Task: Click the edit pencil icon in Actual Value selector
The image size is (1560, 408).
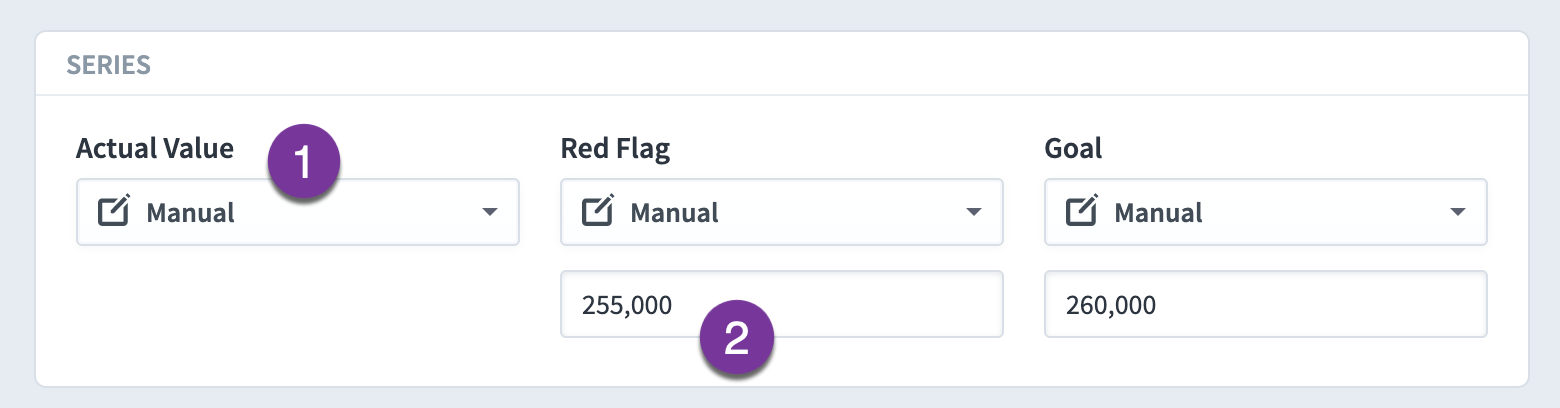Action: tap(114, 212)
